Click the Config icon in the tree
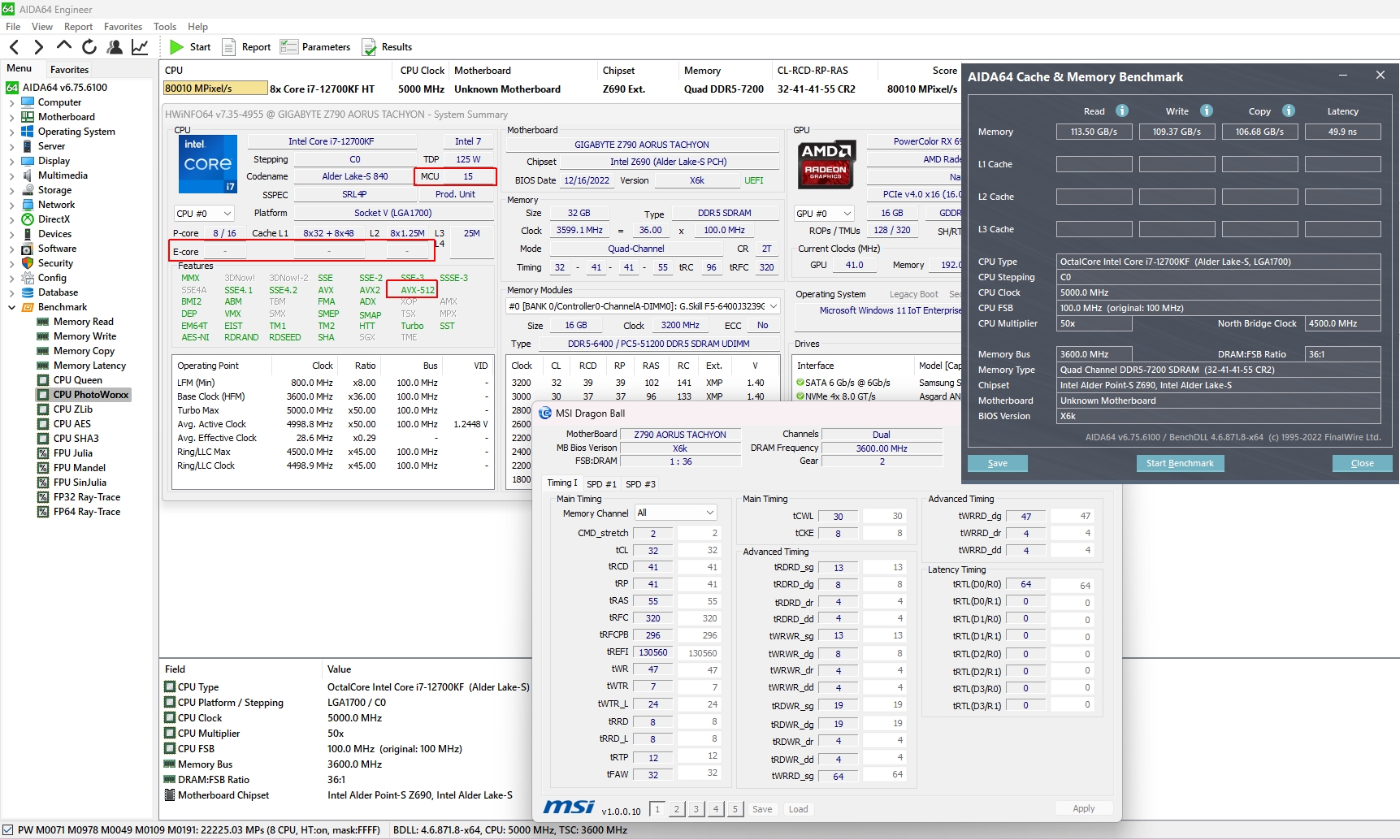Screen dimensions: 1400x840 28,278
